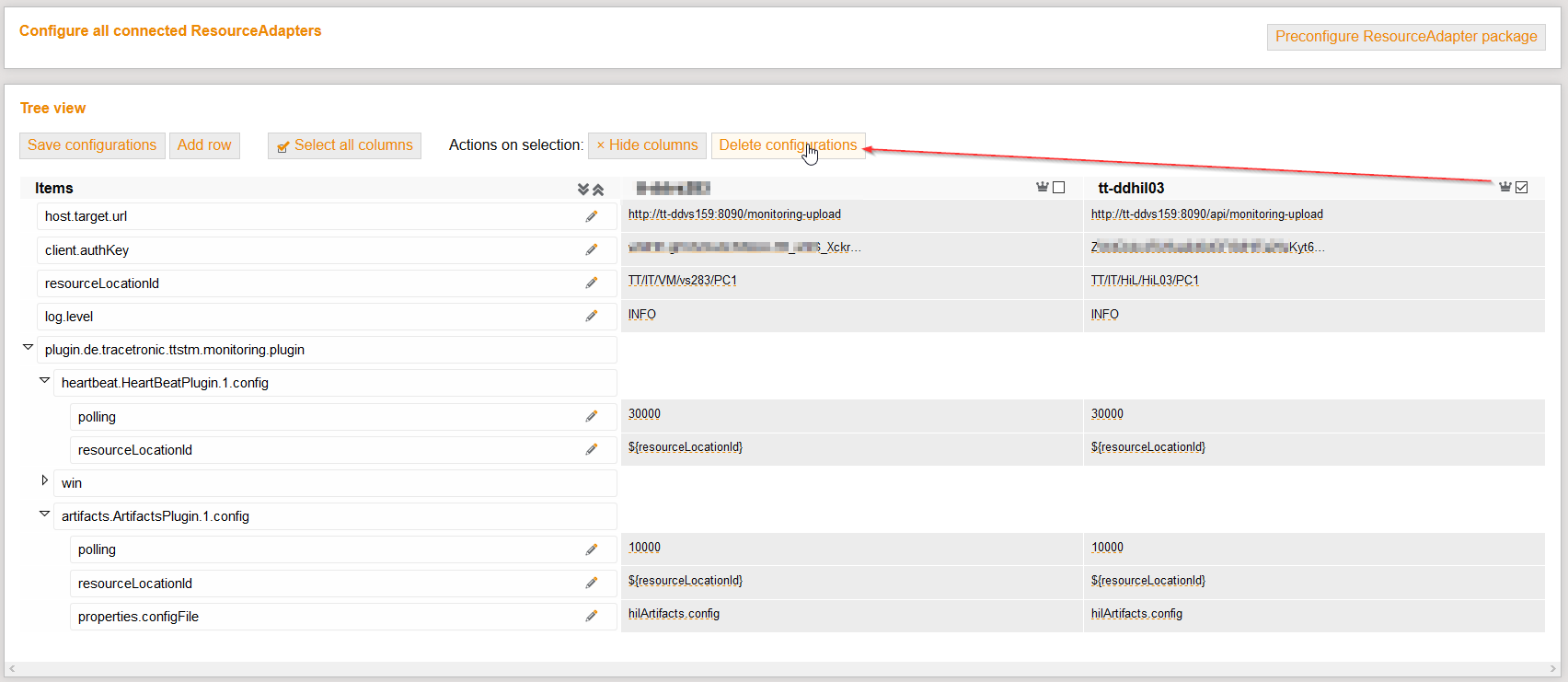The image size is (1568, 682).
Task: Edit properties.configFile via pencil icon
Action: point(592,616)
